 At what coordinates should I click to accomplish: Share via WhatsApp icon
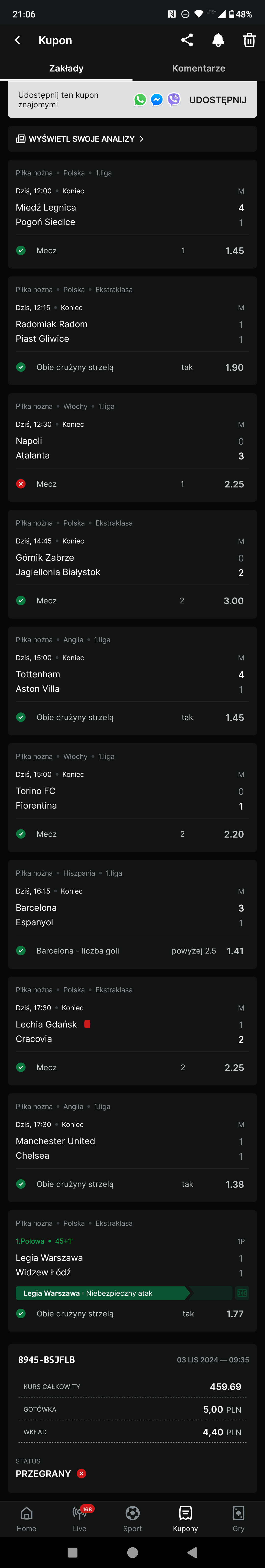(x=140, y=100)
